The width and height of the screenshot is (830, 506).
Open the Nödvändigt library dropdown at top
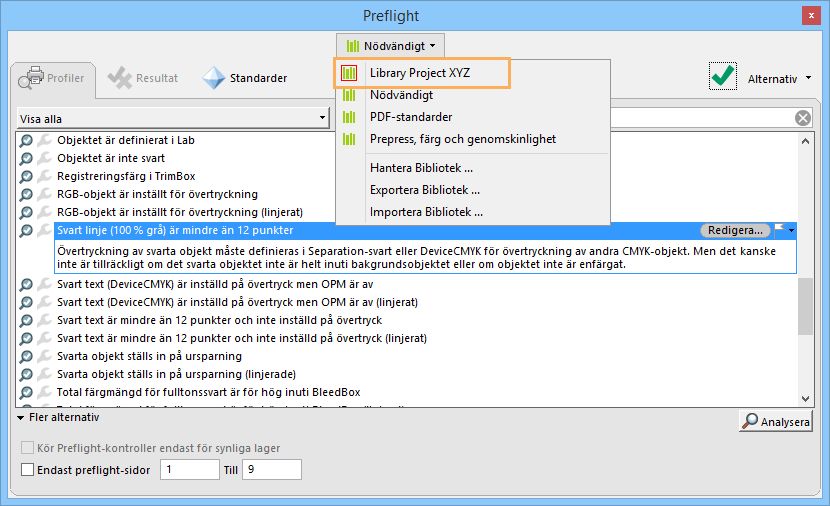[x=390, y=46]
